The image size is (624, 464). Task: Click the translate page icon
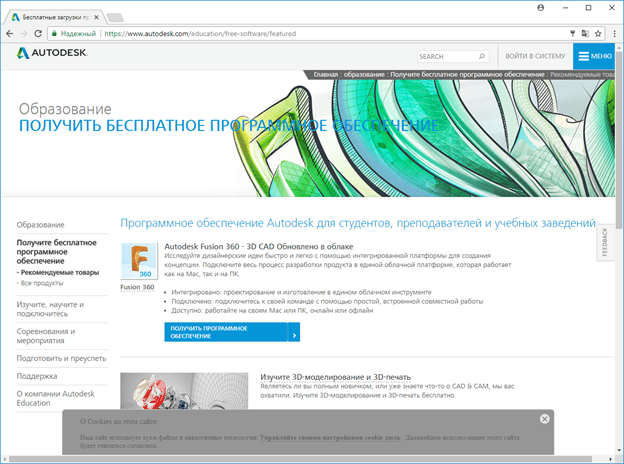tap(585, 34)
